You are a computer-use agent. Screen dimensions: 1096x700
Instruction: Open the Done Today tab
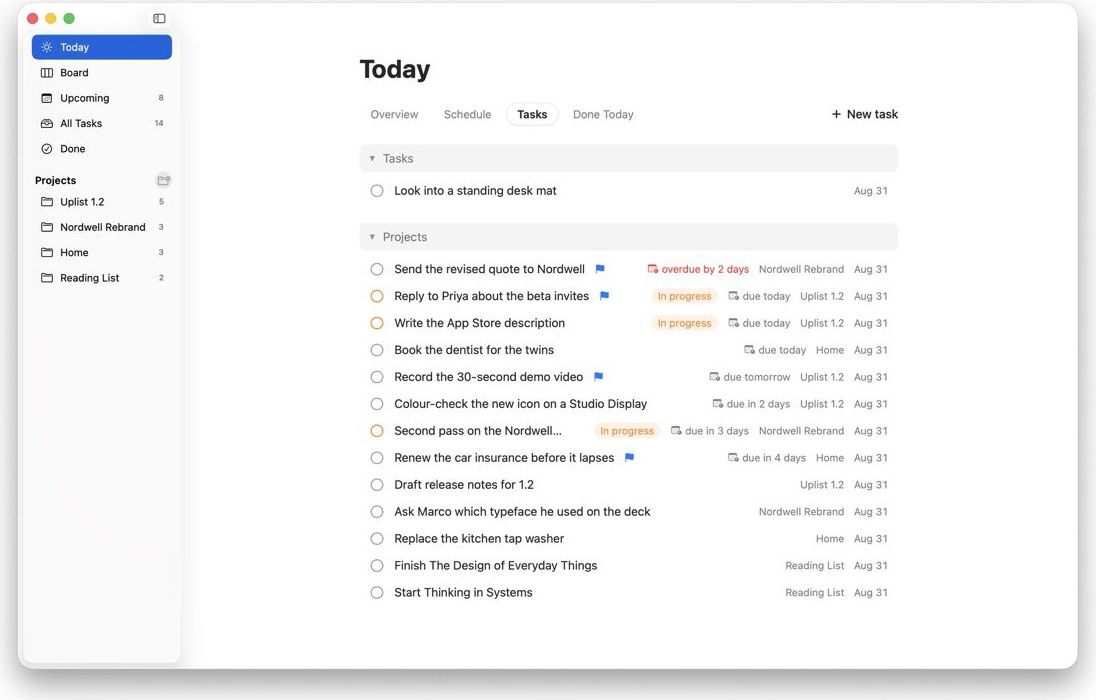(603, 114)
